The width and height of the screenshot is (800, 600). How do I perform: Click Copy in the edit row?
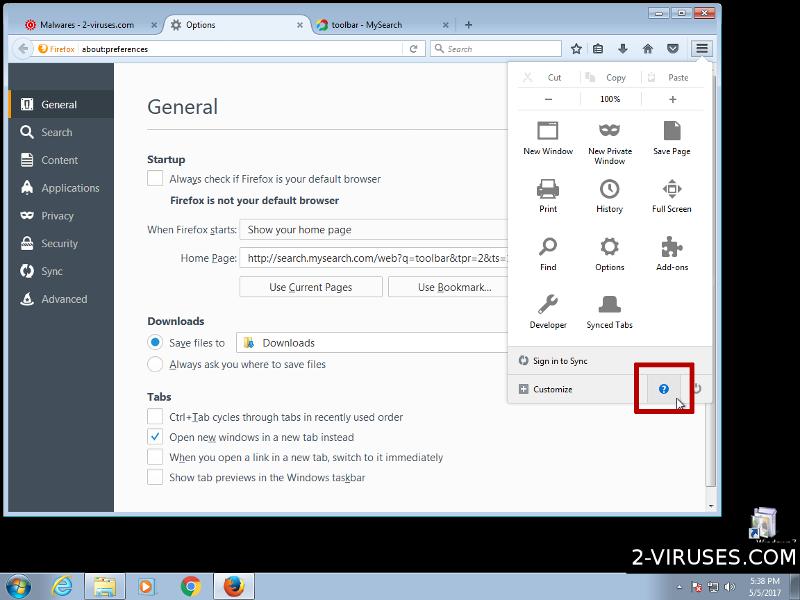point(610,78)
